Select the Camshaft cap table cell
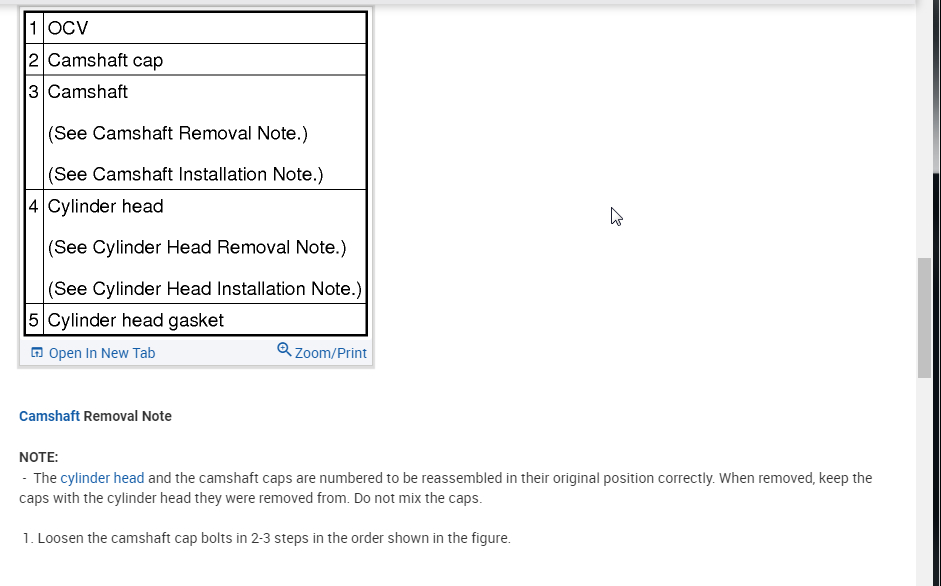The width and height of the screenshot is (941, 586). point(205,60)
